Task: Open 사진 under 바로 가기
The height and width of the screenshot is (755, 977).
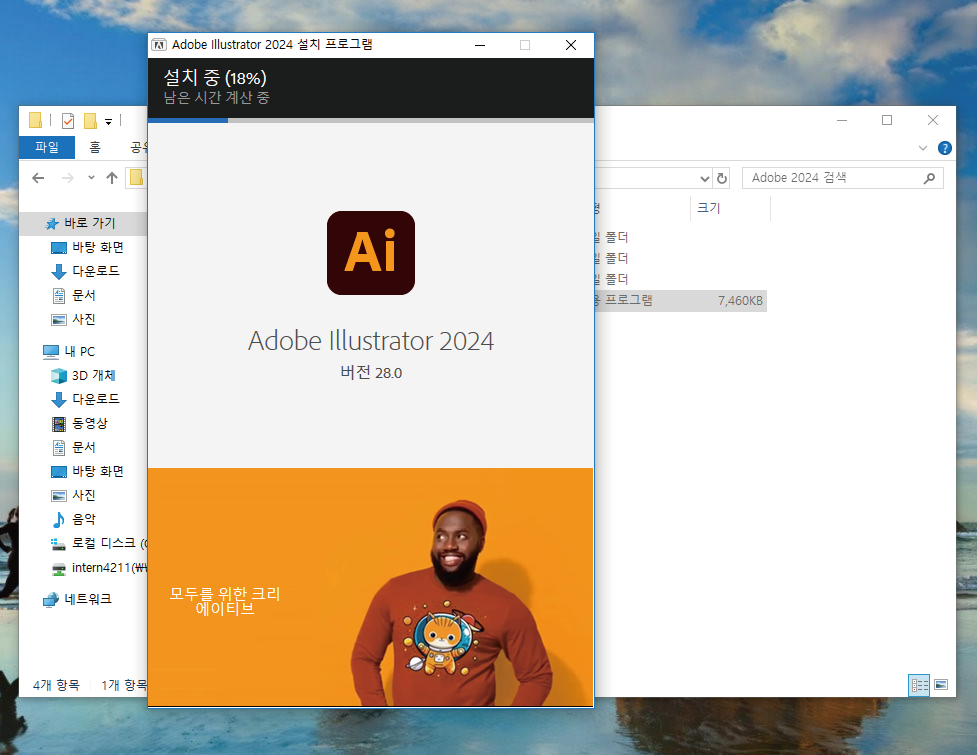Action: (83, 319)
